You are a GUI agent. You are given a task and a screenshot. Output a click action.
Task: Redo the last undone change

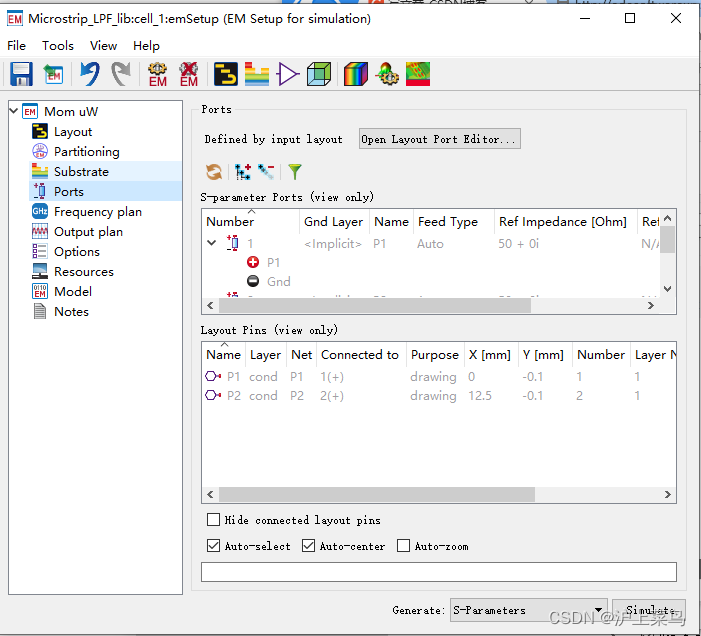point(121,74)
